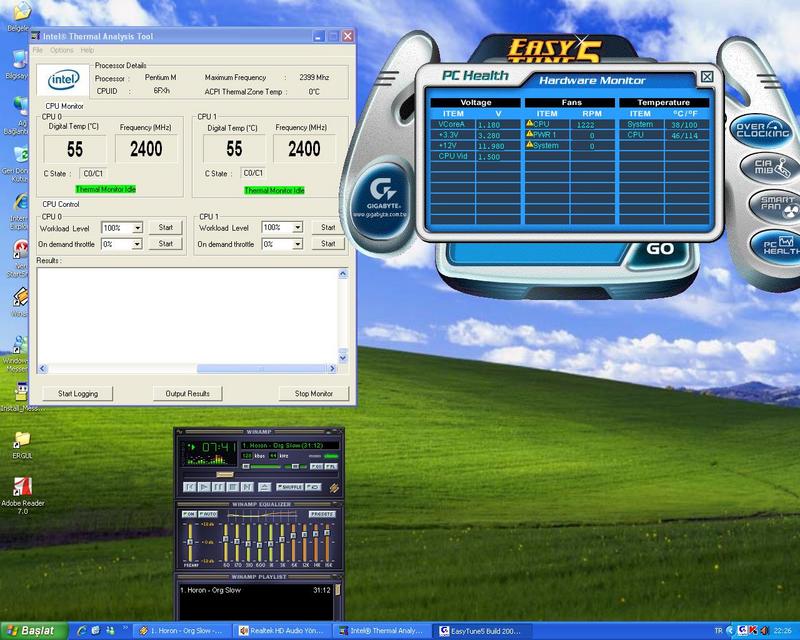Toggle the equalizer ON button
This screenshot has width=800, height=640.
coord(189,514)
